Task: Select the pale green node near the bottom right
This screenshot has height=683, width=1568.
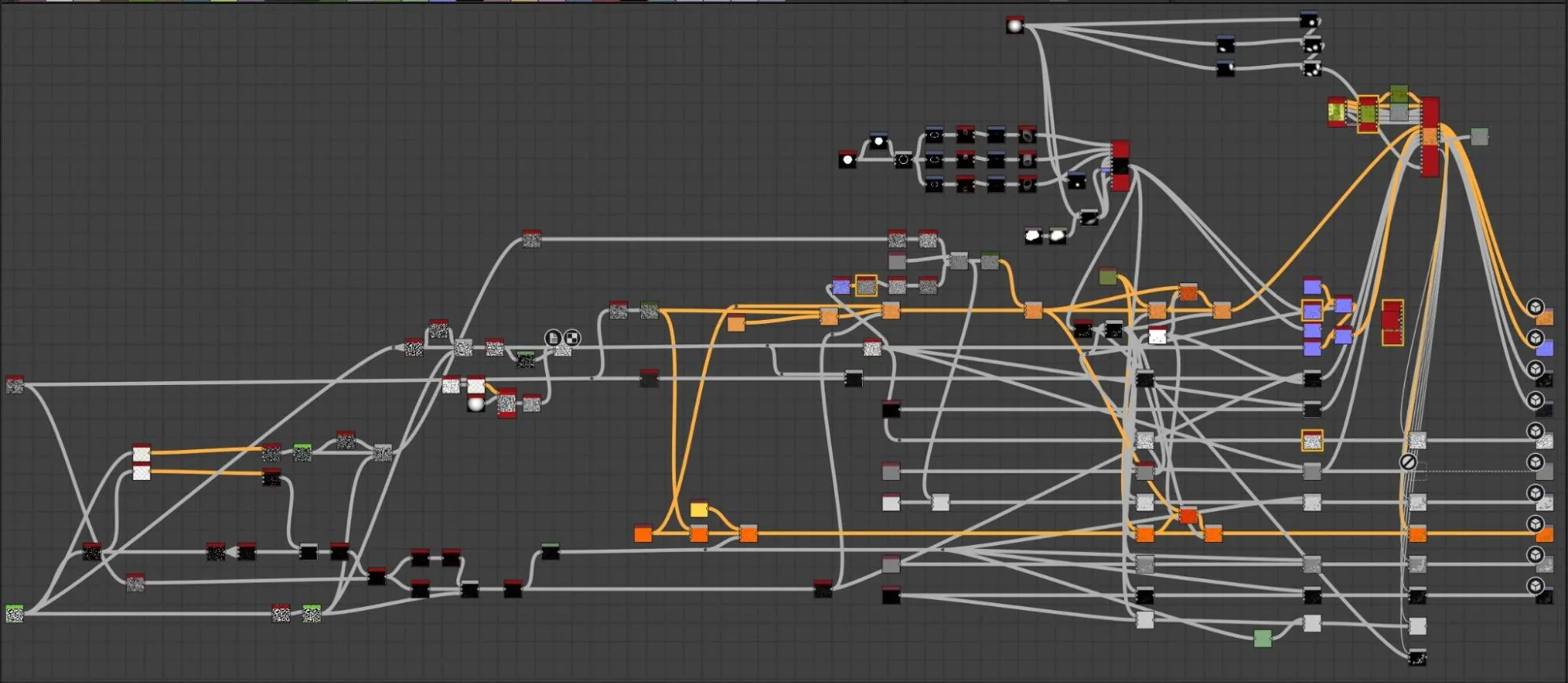Action: pyautogui.click(x=1262, y=638)
